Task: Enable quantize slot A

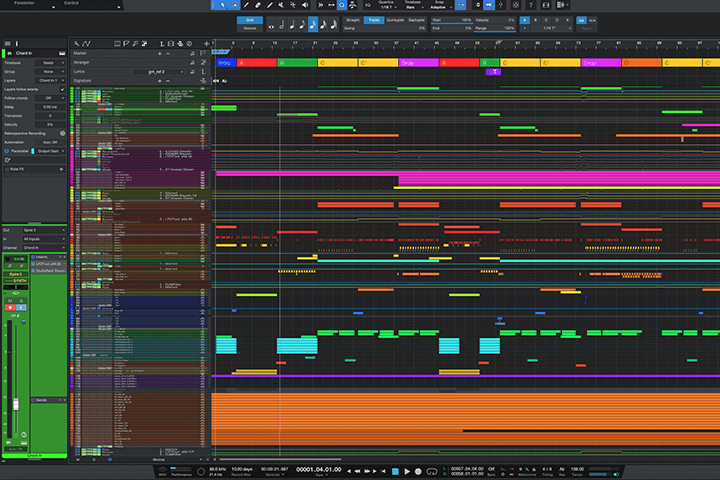Action: tap(524, 20)
